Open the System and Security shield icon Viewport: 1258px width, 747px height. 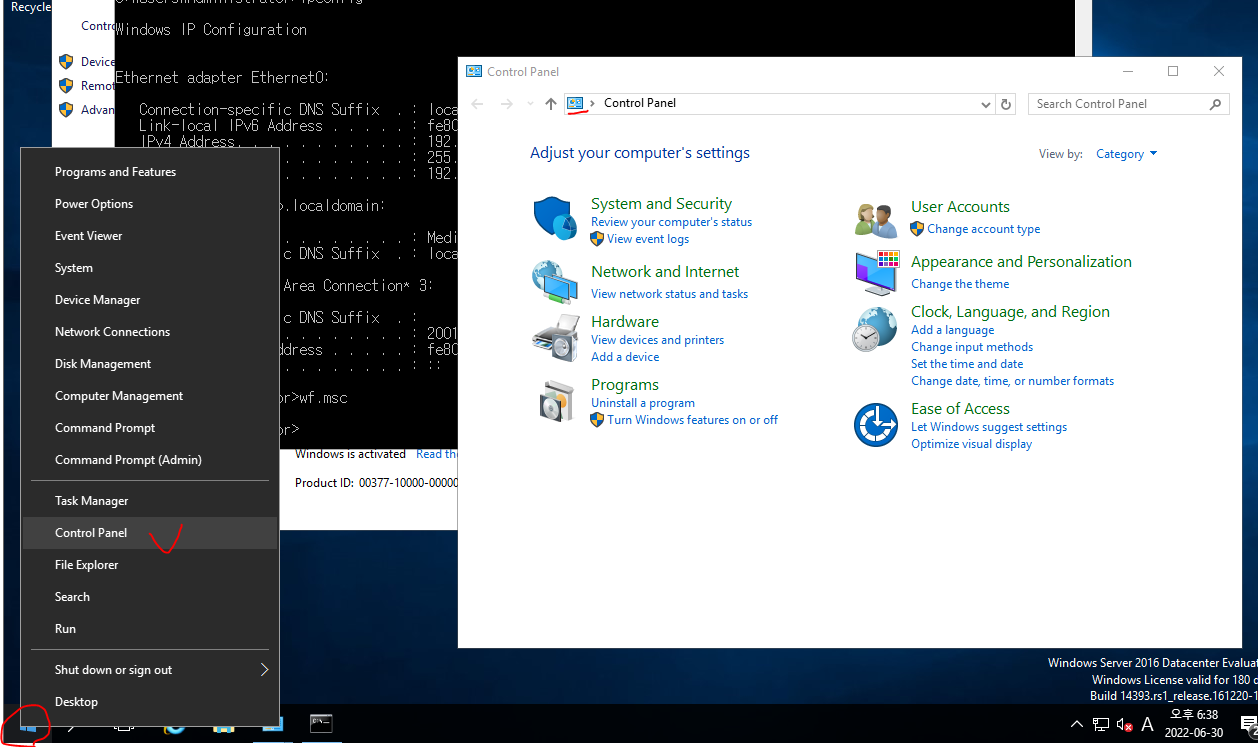coord(555,217)
